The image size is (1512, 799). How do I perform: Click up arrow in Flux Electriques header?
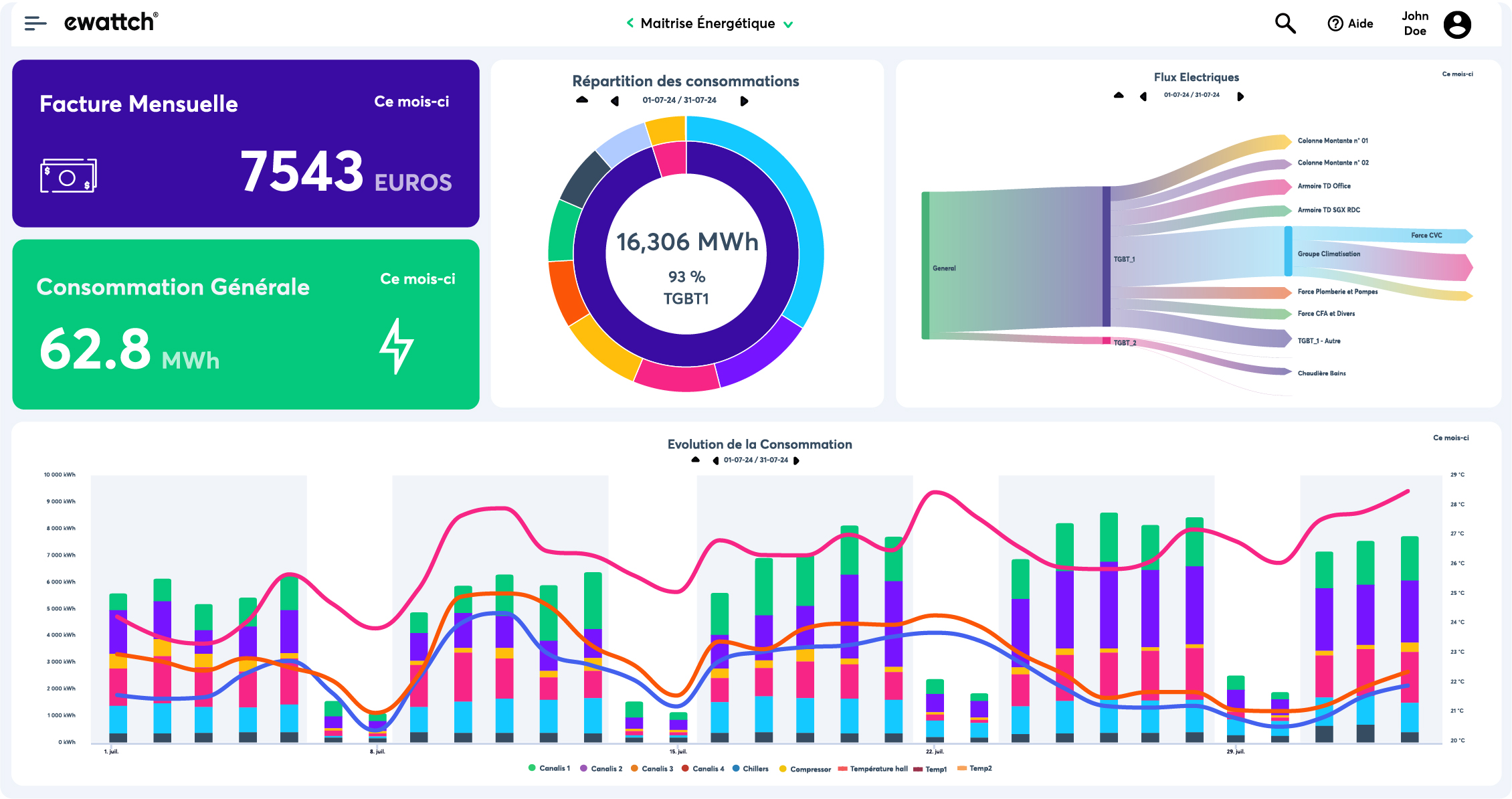coord(1119,95)
